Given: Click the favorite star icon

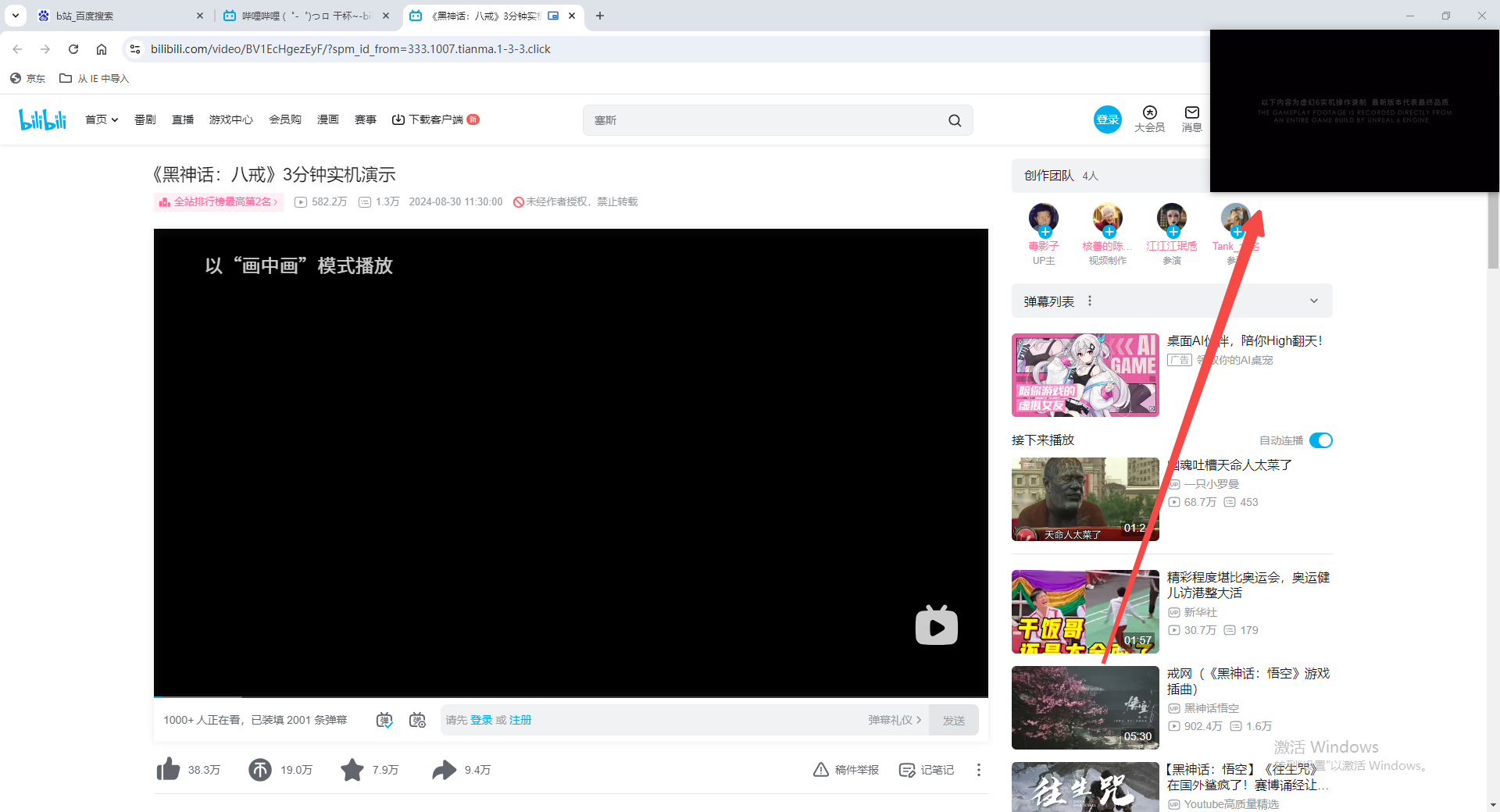Looking at the screenshot, I should pyautogui.click(x=352, y=770).
